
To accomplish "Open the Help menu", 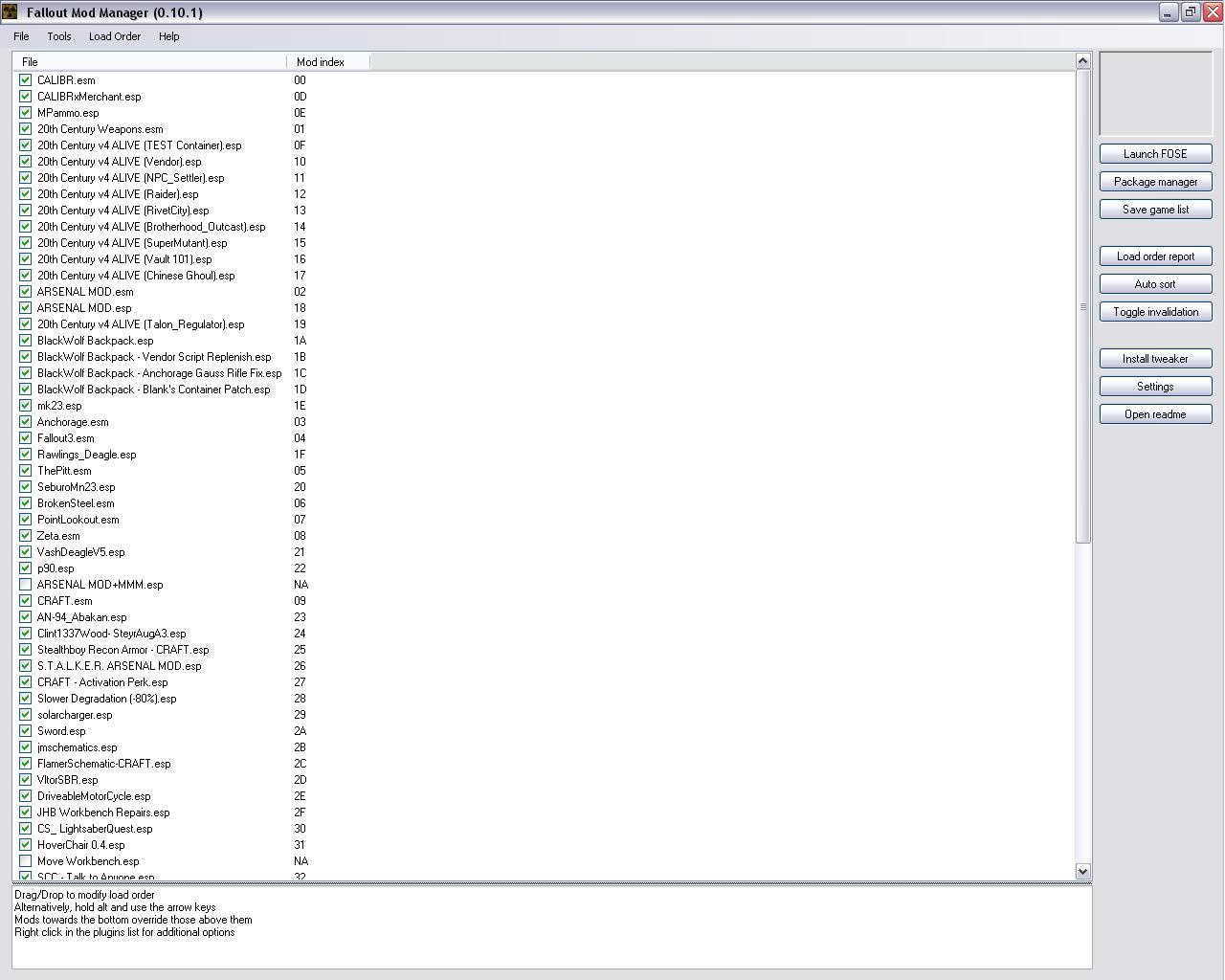I will [x=169, y=36].
